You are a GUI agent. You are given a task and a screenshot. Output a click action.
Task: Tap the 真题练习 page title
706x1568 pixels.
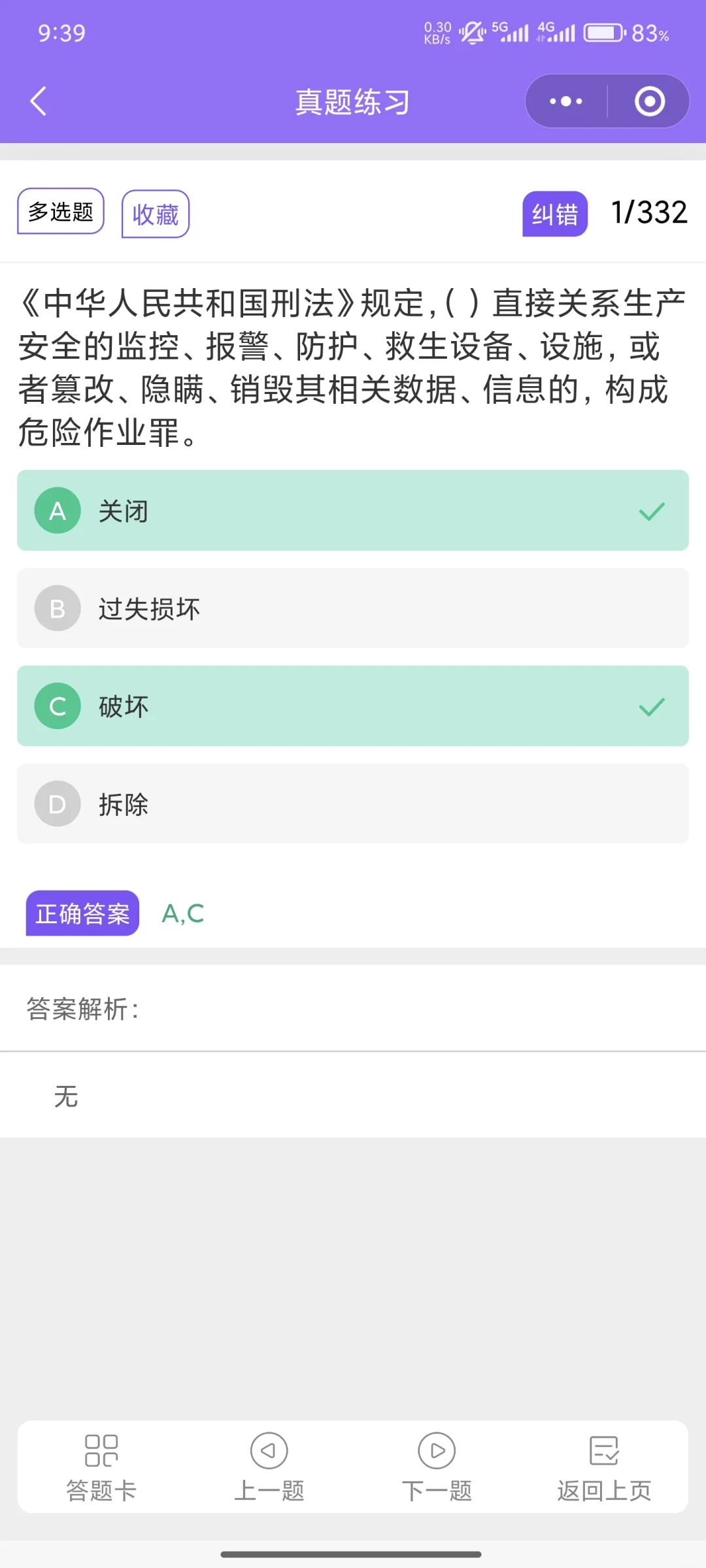(352, 102)
